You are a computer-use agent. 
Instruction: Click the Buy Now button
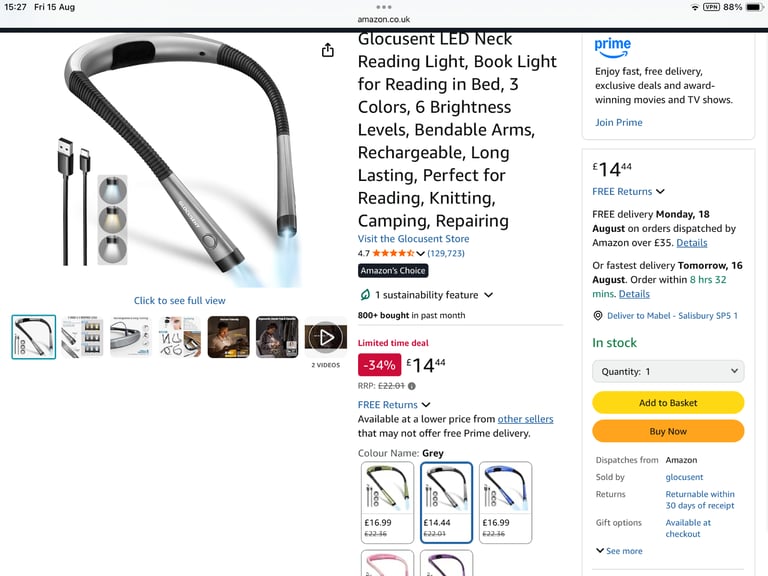coord(668,431)
